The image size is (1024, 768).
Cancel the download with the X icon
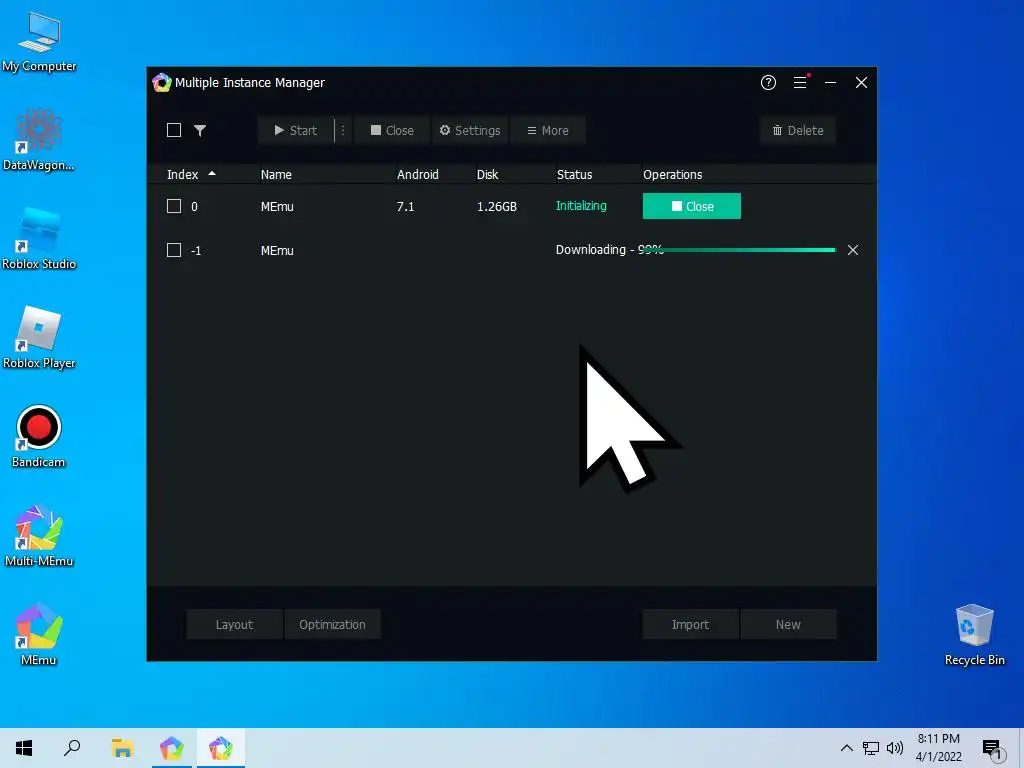pos(852,250)
